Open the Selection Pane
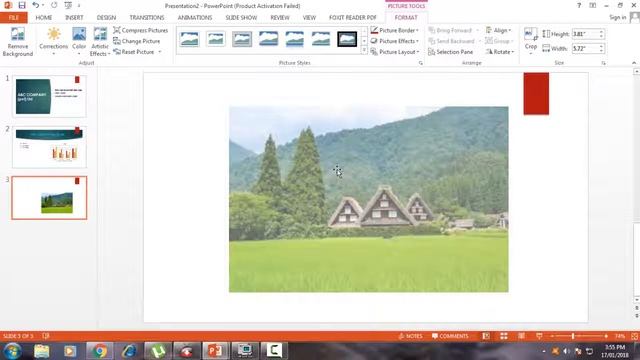640x360 pixels. point(451,52)
